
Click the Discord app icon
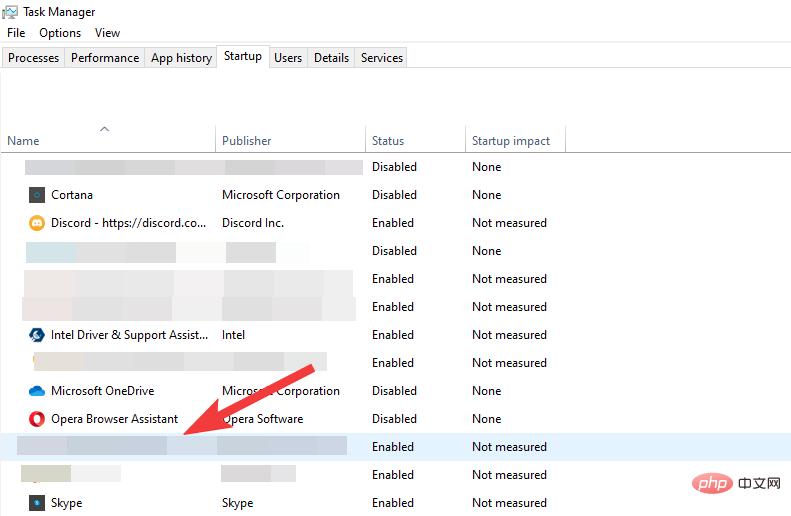[37, 223]
